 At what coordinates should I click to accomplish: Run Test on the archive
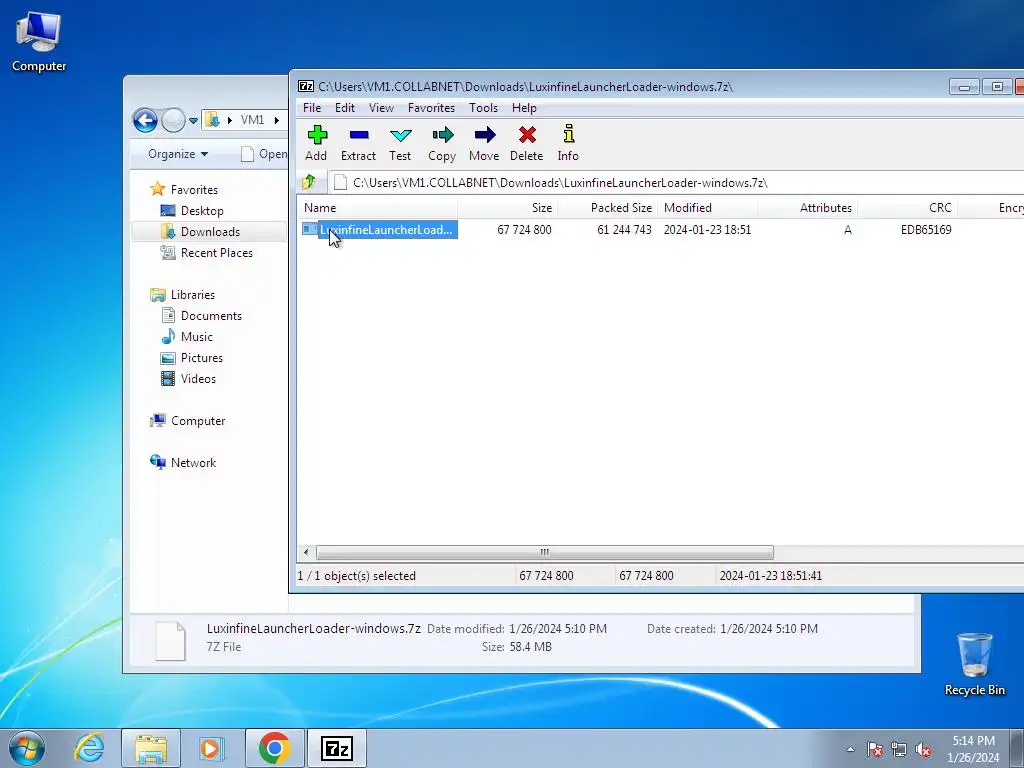[x=400, y=135]
